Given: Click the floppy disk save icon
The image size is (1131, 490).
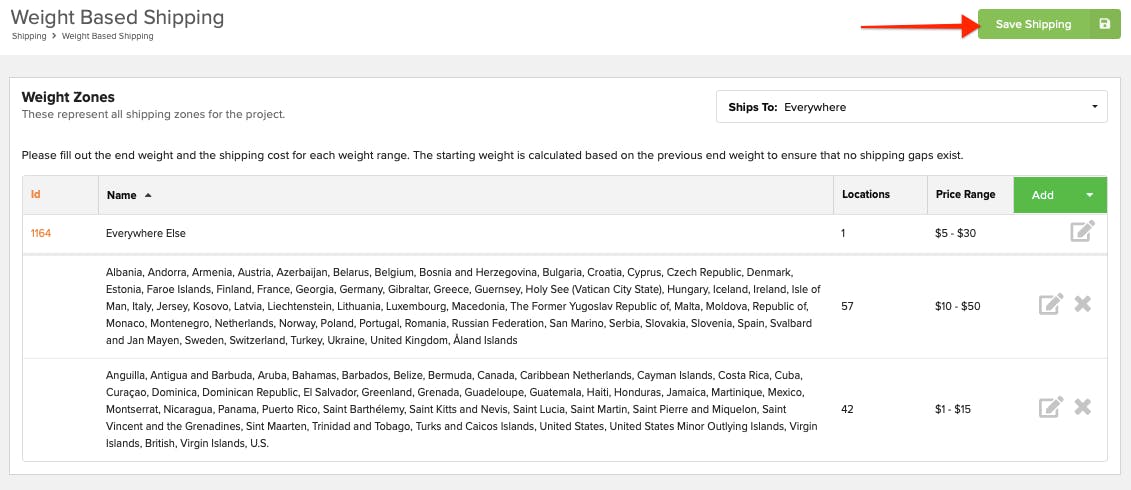Looking at the screenshot, I should (1104, 24).
